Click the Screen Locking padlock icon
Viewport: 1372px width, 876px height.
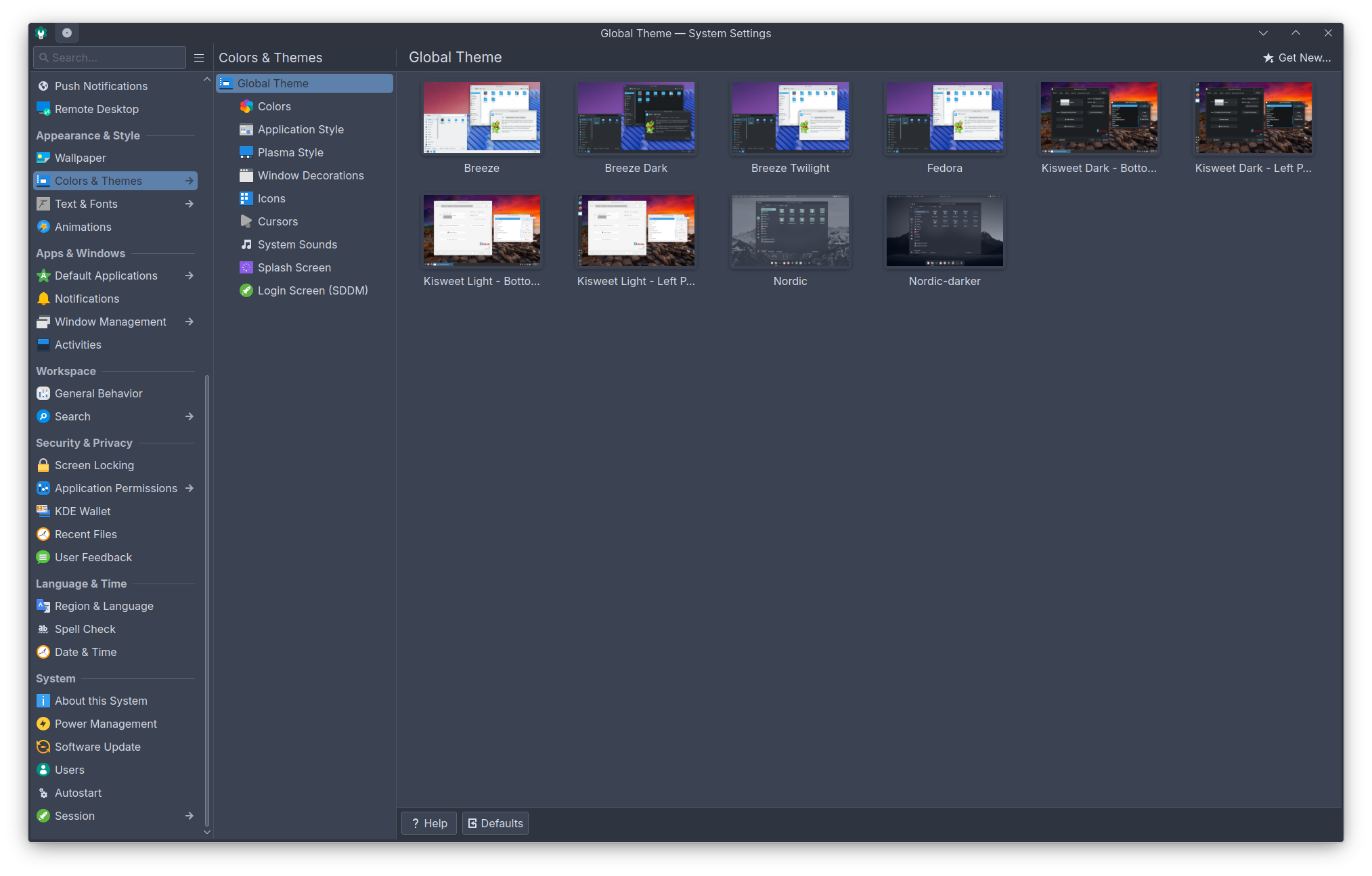(43, 465)
